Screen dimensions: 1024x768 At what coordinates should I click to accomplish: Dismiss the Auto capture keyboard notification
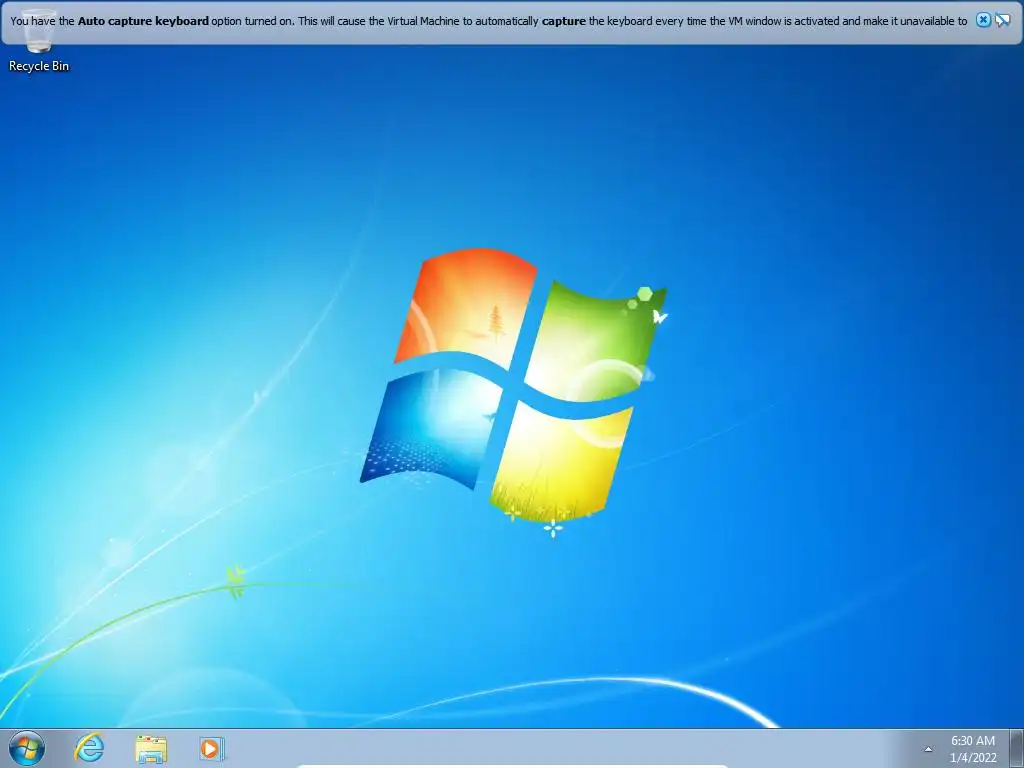tap(983, 20)
